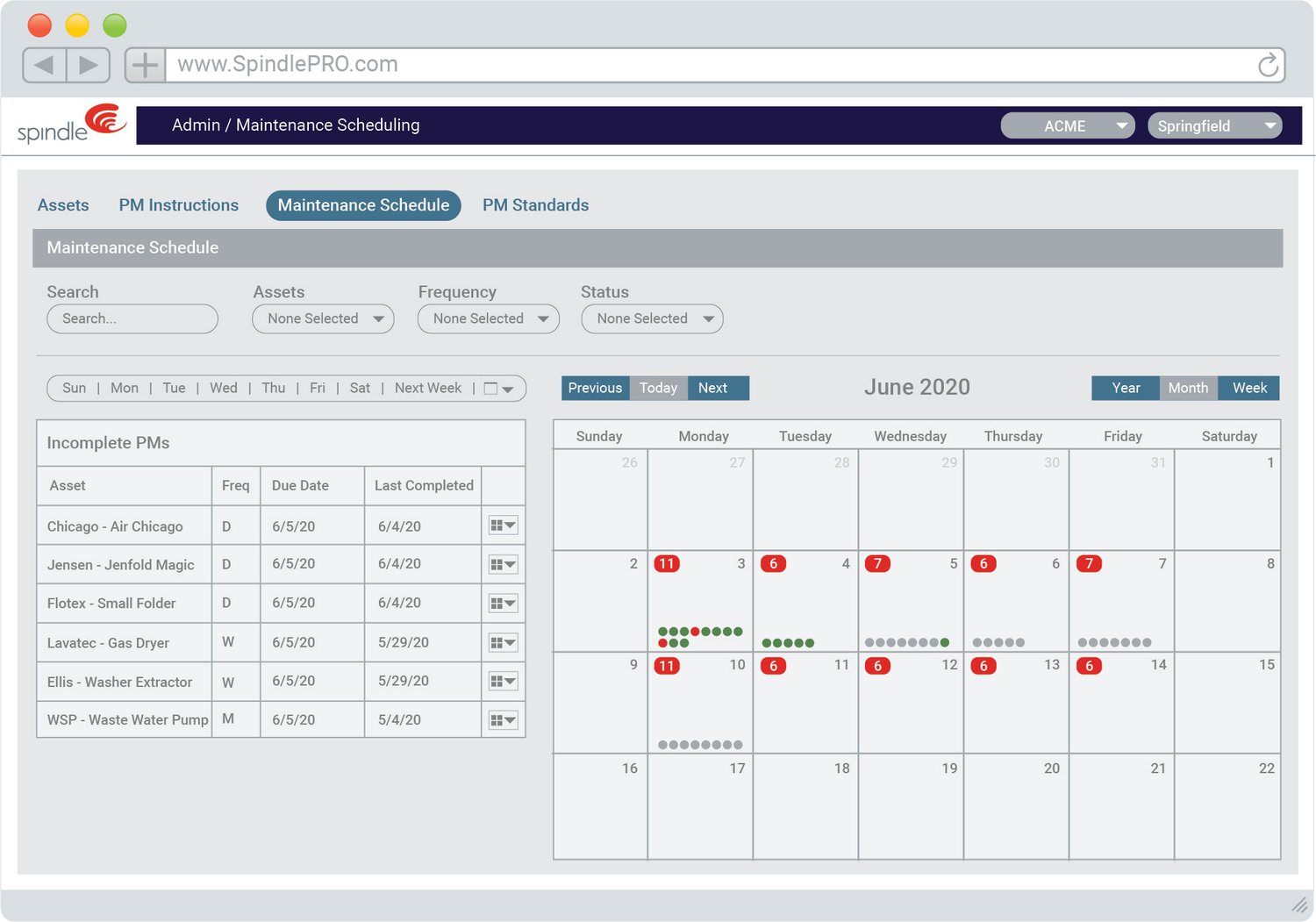Click into the Search input field
The width and height of the screenshot is (1316, 922).
tap(132, 318)
